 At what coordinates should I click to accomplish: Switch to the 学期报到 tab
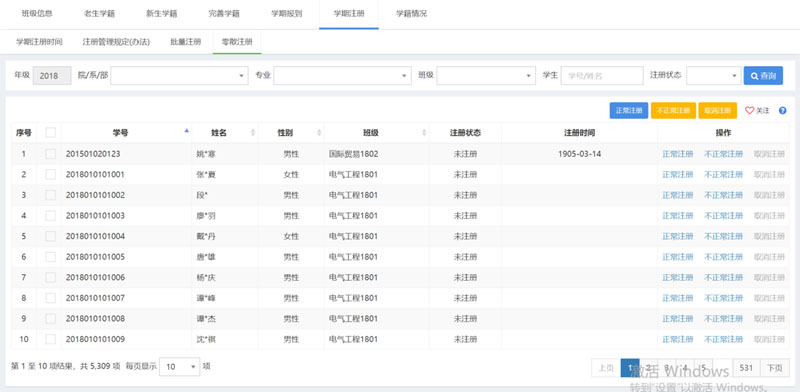tap(286, 14)
